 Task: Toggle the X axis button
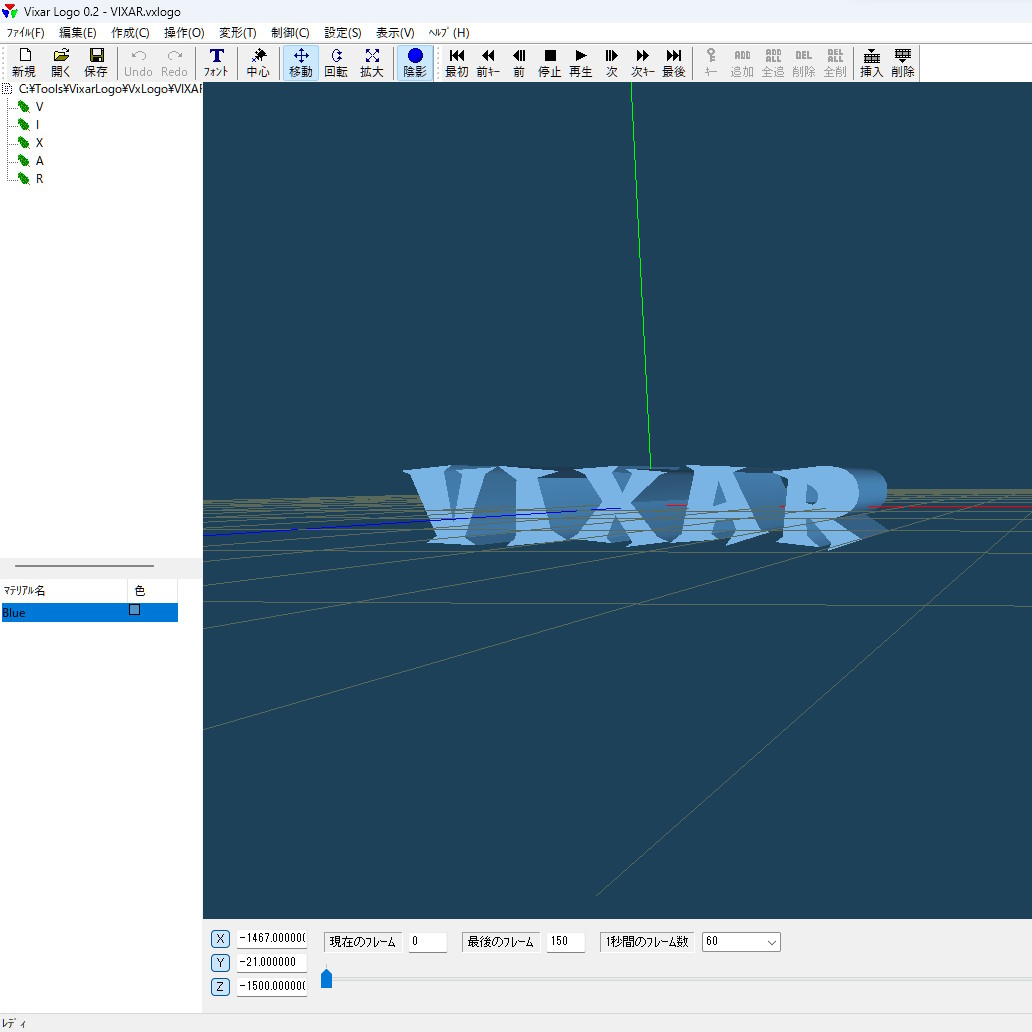point(219,938)
